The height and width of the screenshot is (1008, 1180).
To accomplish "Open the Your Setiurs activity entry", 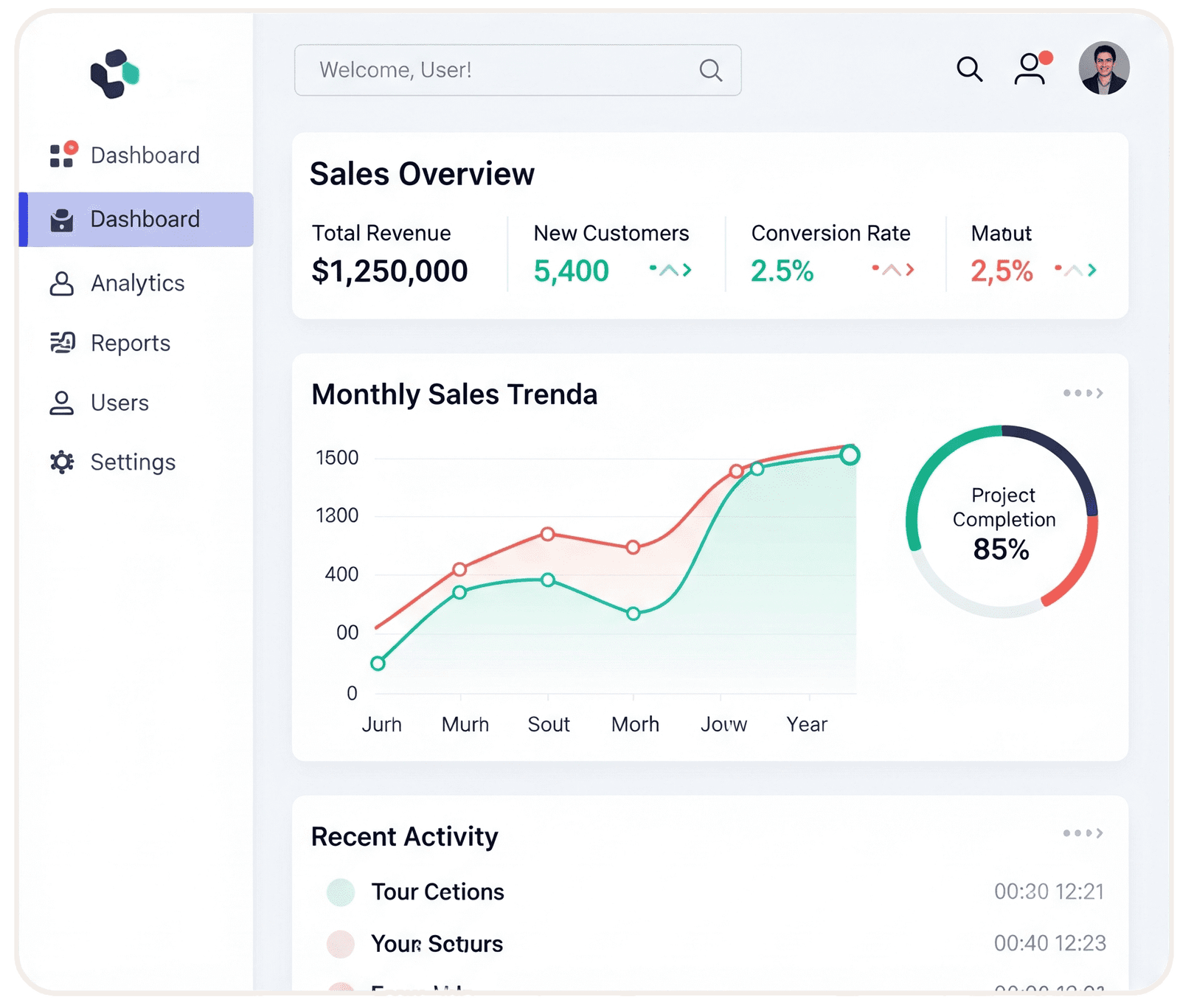I will point(437,944).
